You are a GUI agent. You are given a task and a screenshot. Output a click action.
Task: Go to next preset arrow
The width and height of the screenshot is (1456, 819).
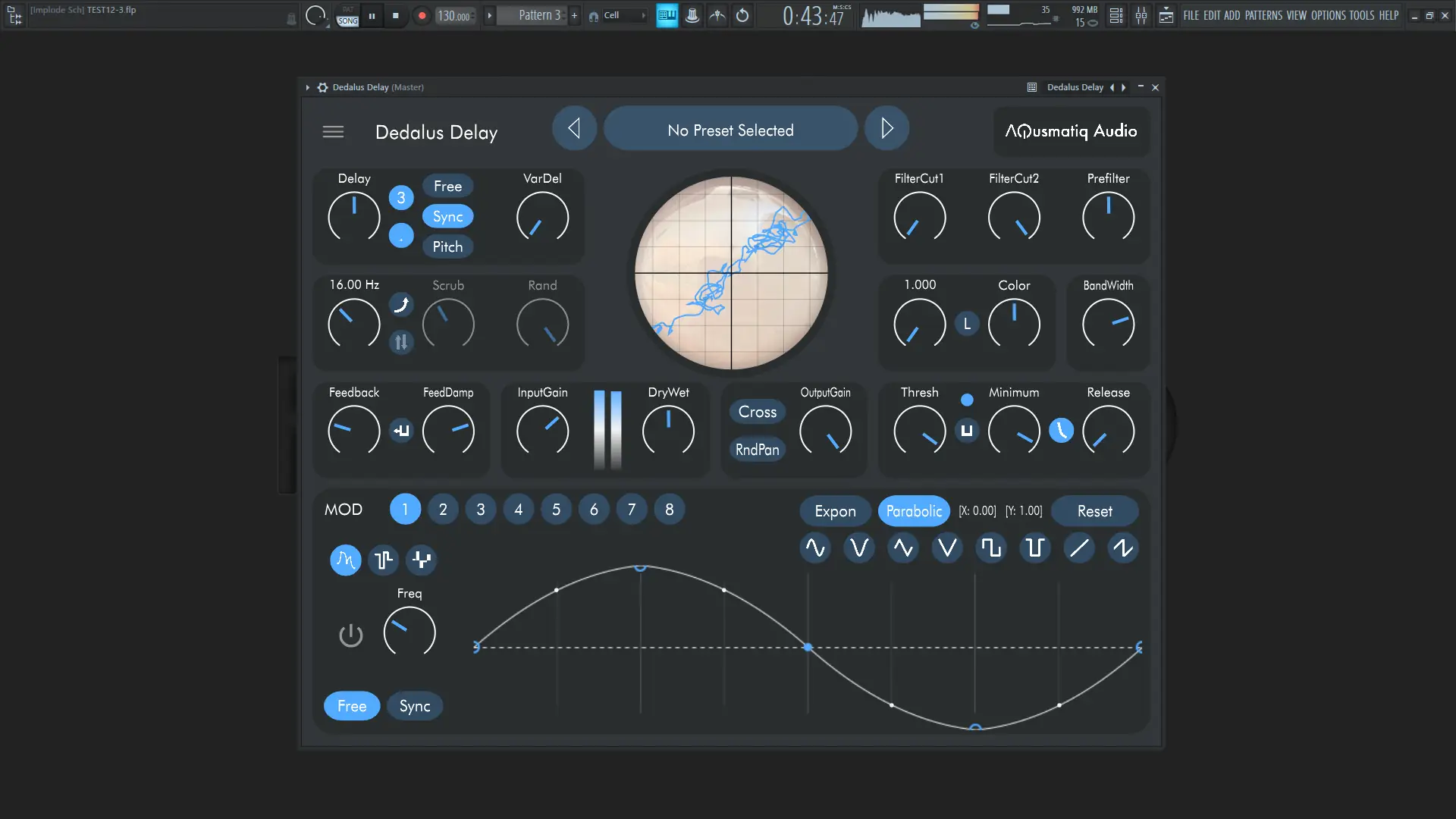(886, 129)
